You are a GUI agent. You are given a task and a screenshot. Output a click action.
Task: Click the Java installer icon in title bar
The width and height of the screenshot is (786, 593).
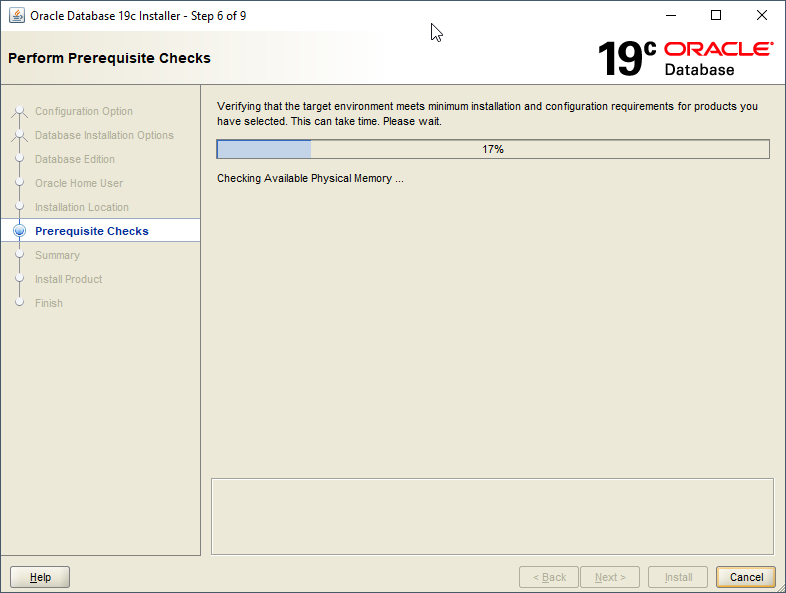pyautogui.click(x=17, y=15)
